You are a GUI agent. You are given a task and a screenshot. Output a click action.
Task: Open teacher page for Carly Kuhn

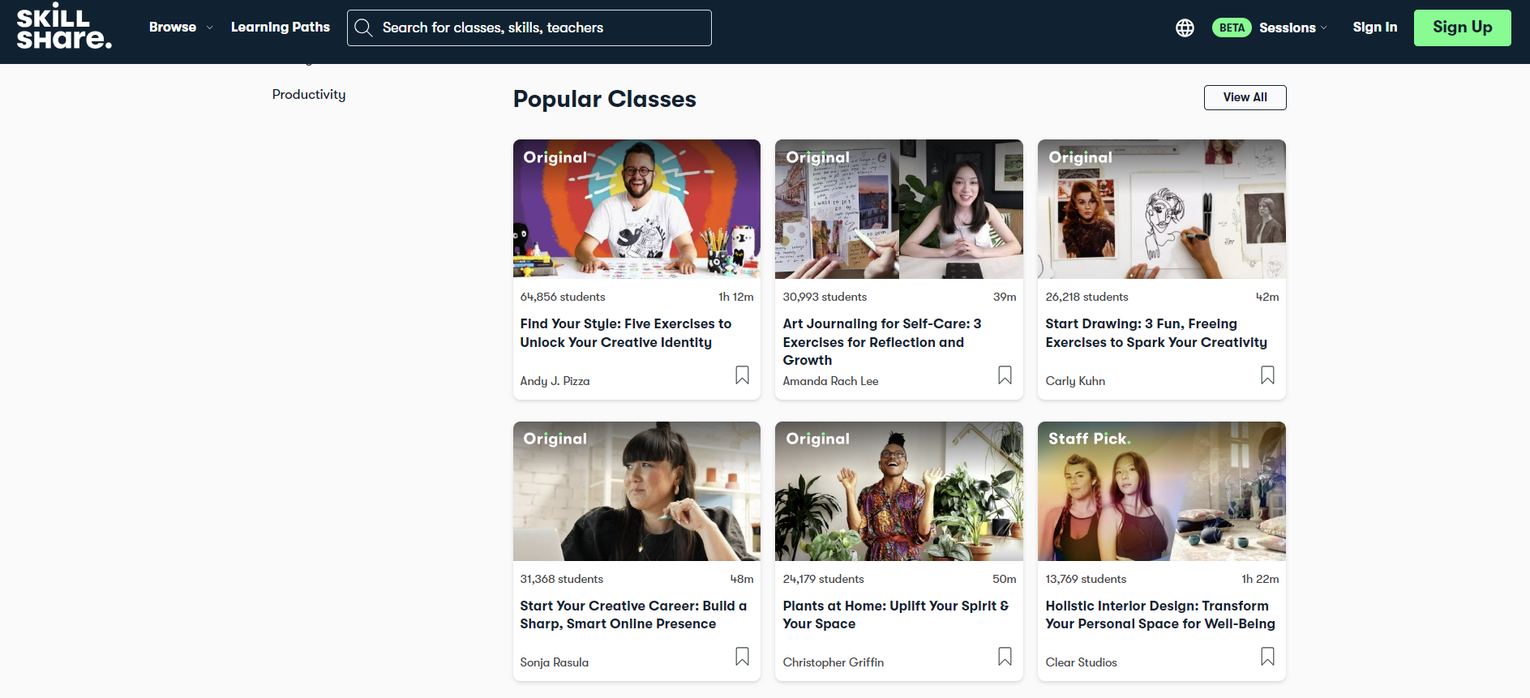1075,381
